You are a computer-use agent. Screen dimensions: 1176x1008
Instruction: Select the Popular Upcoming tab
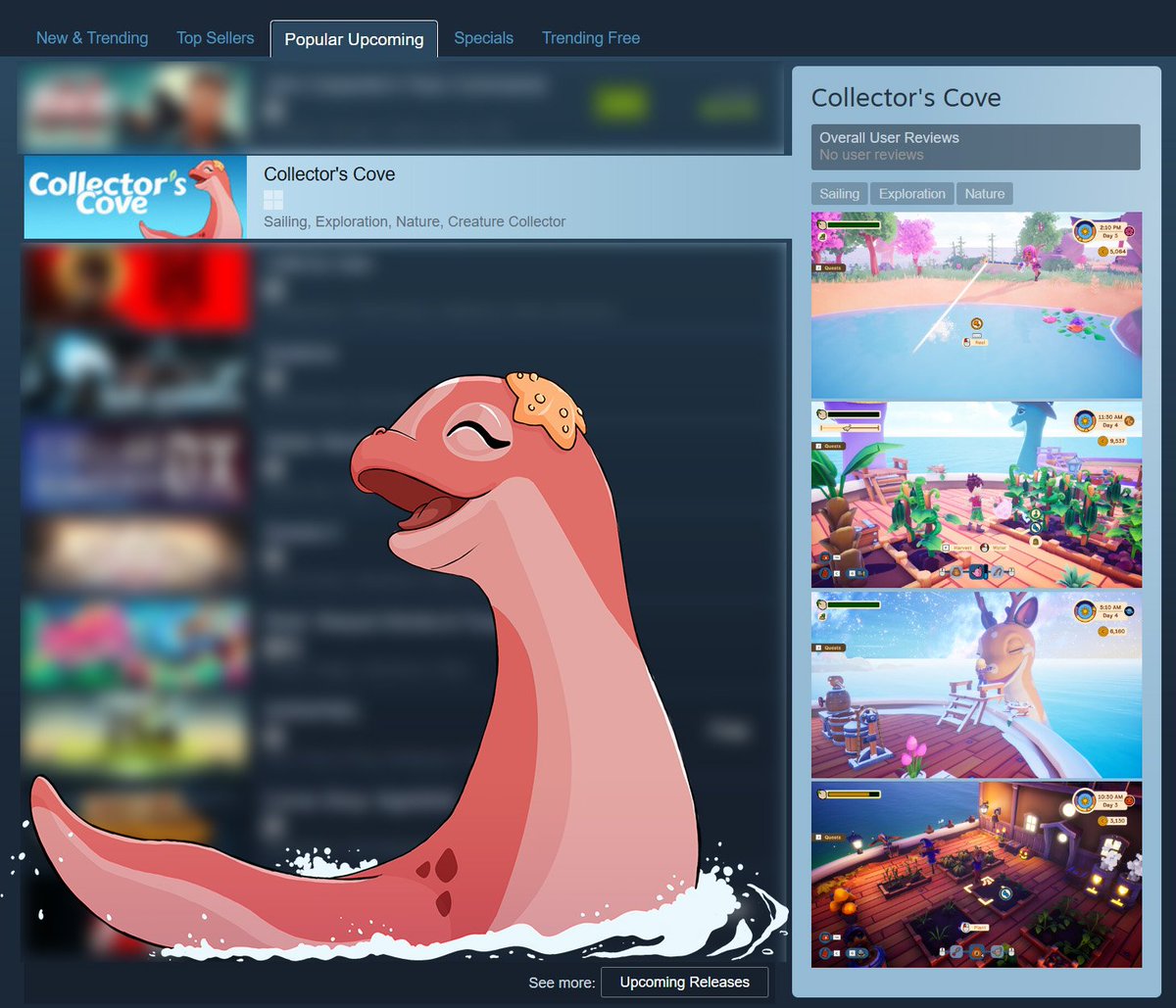coord(354,39)
